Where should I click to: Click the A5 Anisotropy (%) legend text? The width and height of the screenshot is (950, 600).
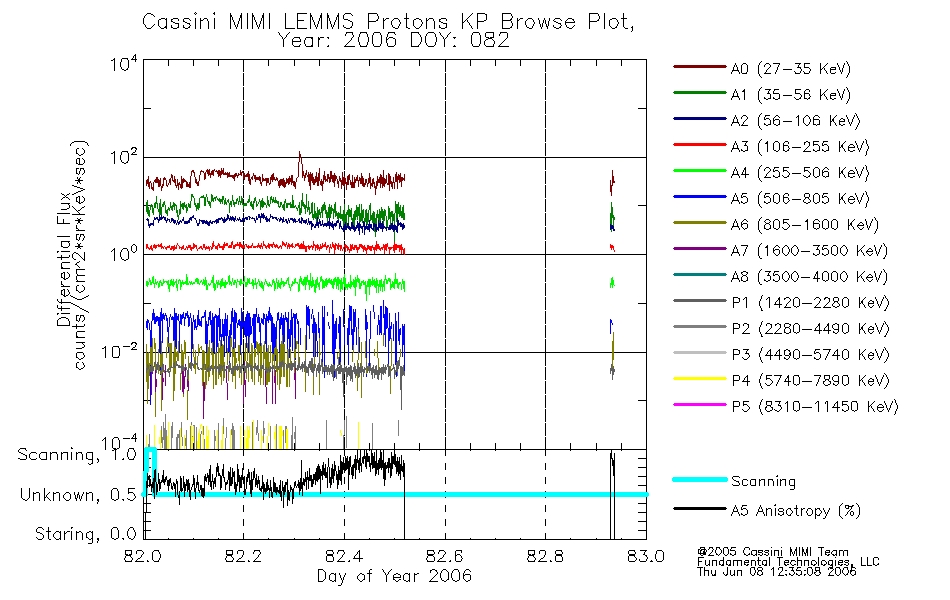pyautogui.click(x=796, y=511)
